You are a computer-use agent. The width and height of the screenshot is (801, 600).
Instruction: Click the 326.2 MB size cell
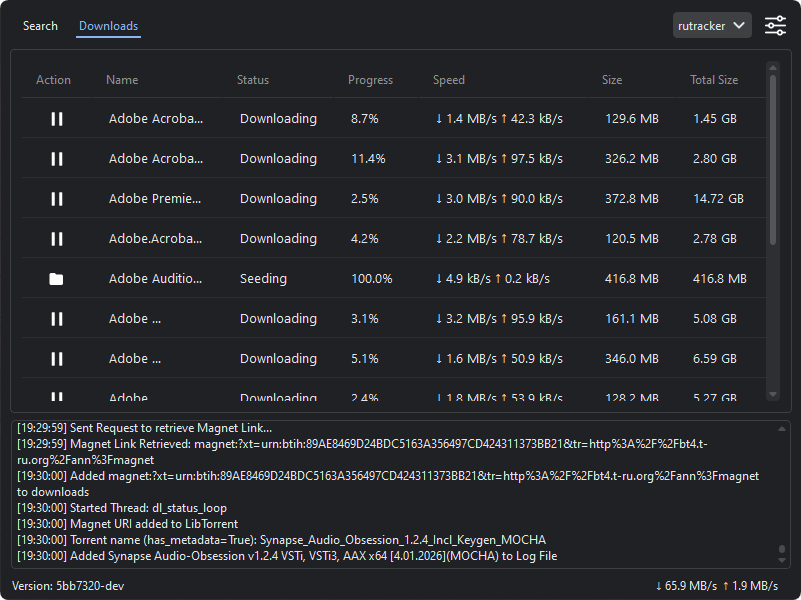tap(631, 159)
